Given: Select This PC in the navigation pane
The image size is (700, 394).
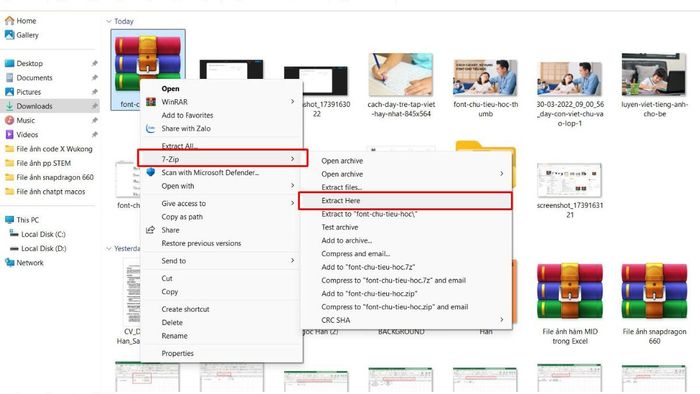Looking at the screenshot, I should (x=27, y=220).
